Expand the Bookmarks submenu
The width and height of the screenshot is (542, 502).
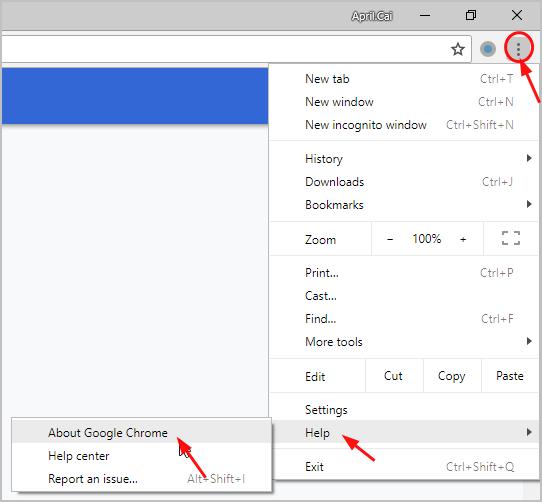(x=404, y=205)
